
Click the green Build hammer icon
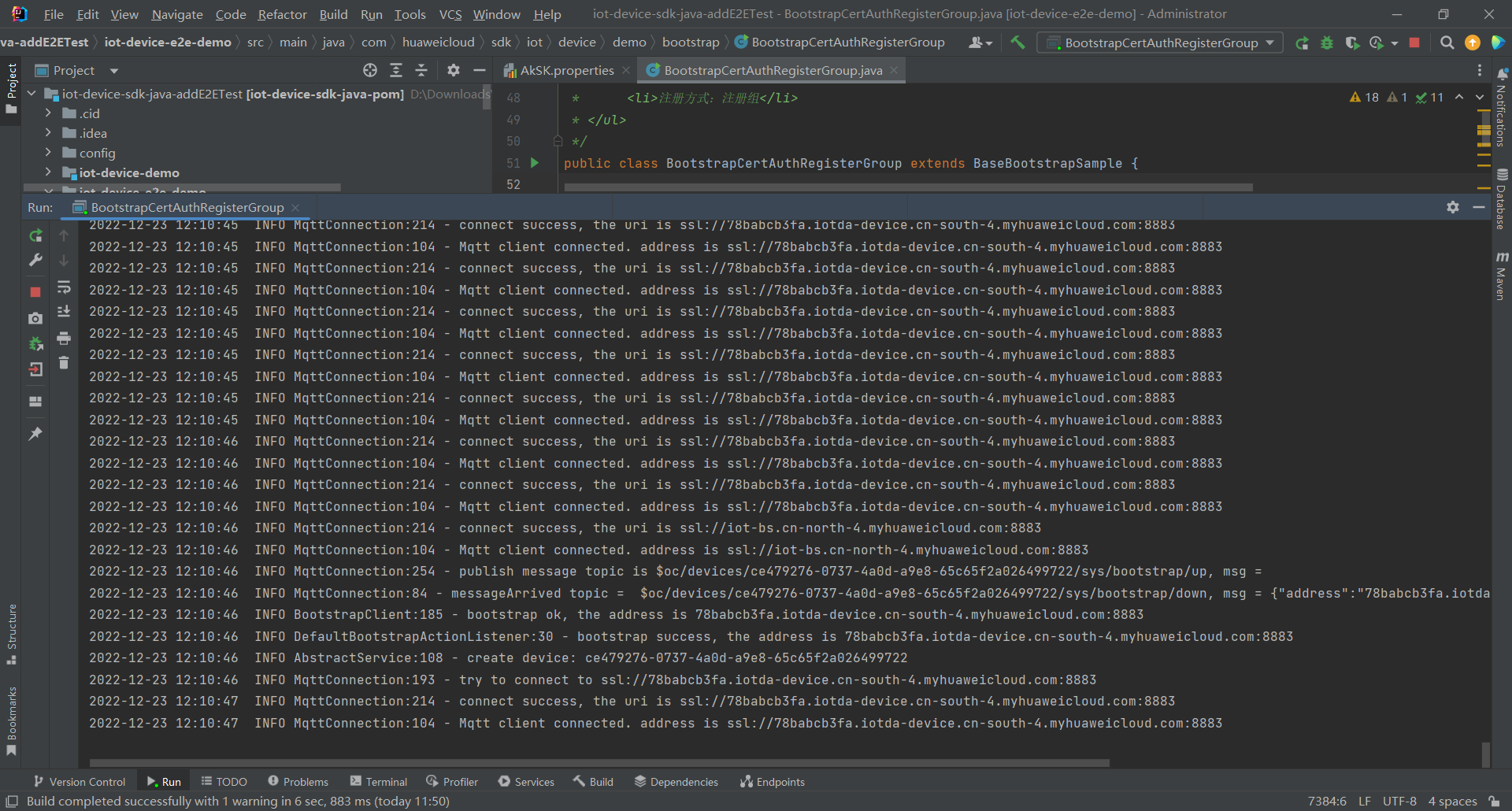click(x=1017, y=43)
